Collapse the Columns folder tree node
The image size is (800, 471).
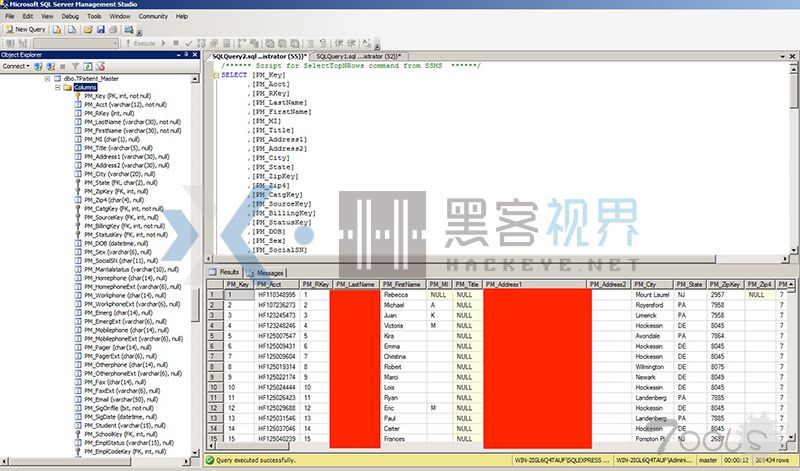click(57, 87)
